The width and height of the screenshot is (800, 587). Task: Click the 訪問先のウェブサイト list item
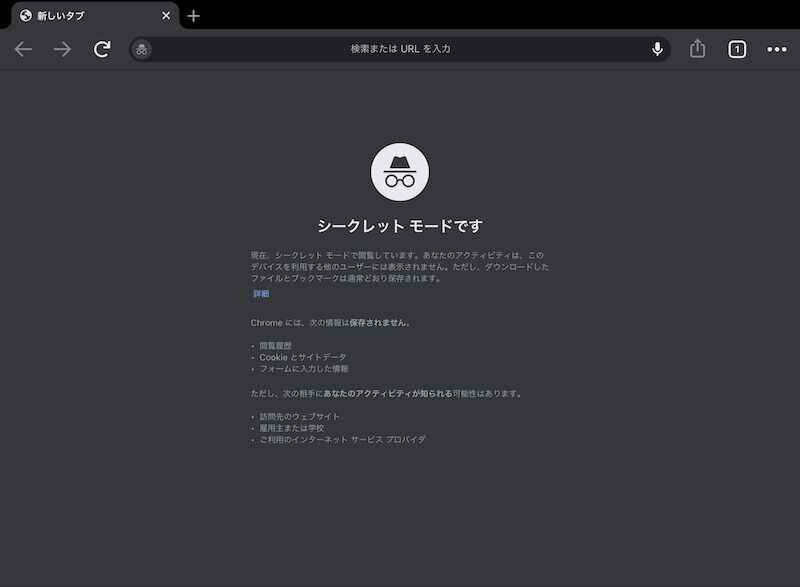point(299,416)
